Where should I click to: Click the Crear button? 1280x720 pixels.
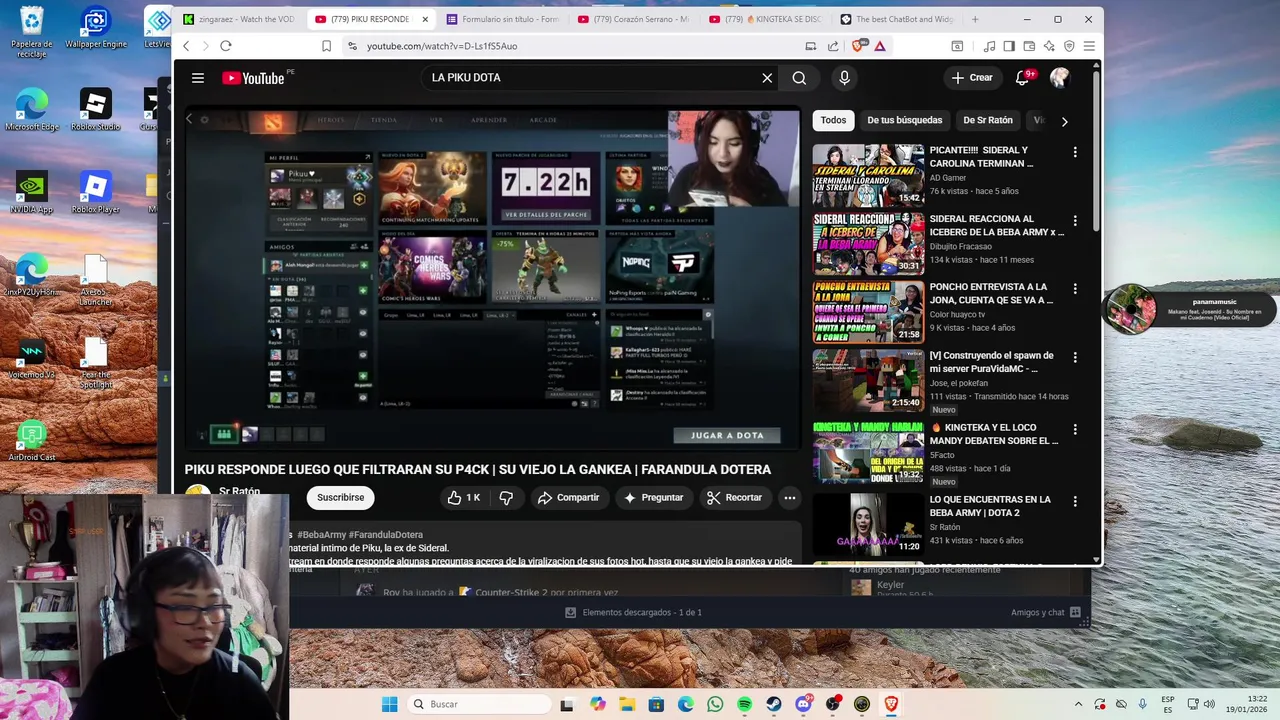click(x=972, y=78)
